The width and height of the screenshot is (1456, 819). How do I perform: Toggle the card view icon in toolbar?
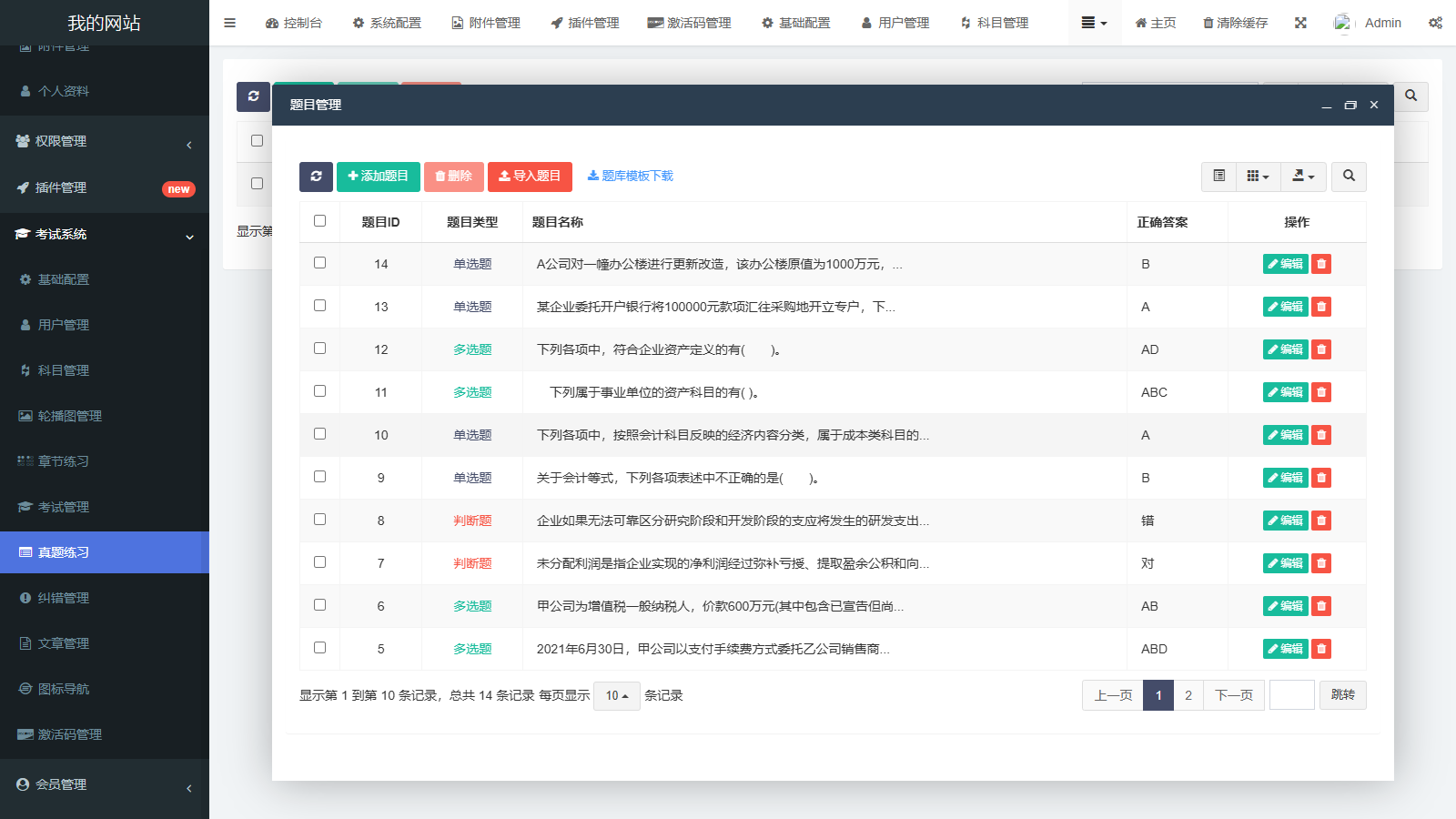pyautogui.click(x=1218, y=177)
